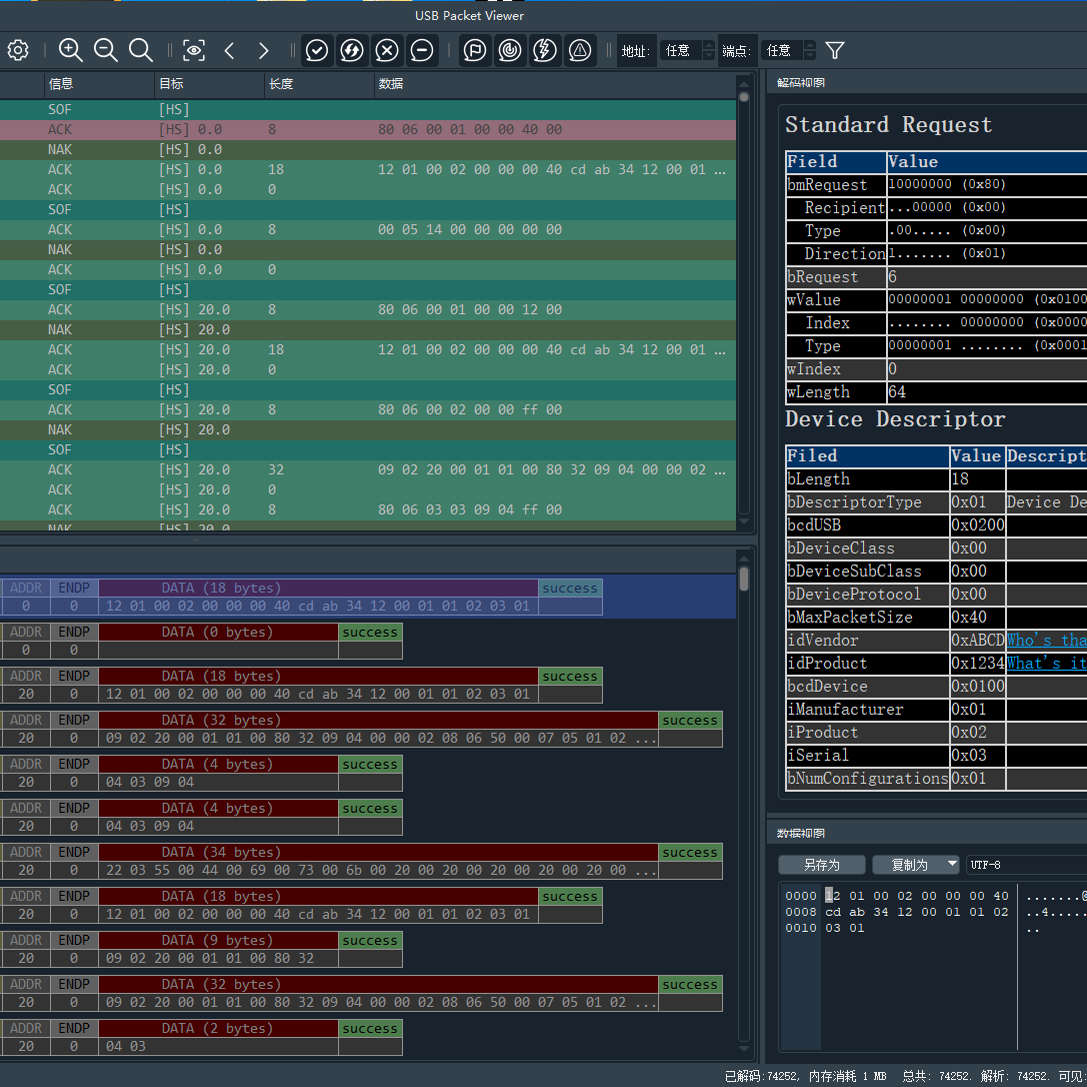Click the zoom in magnifier
Image resolution: width=1087 pixels, height=1087 pixels.
point(70,50)
